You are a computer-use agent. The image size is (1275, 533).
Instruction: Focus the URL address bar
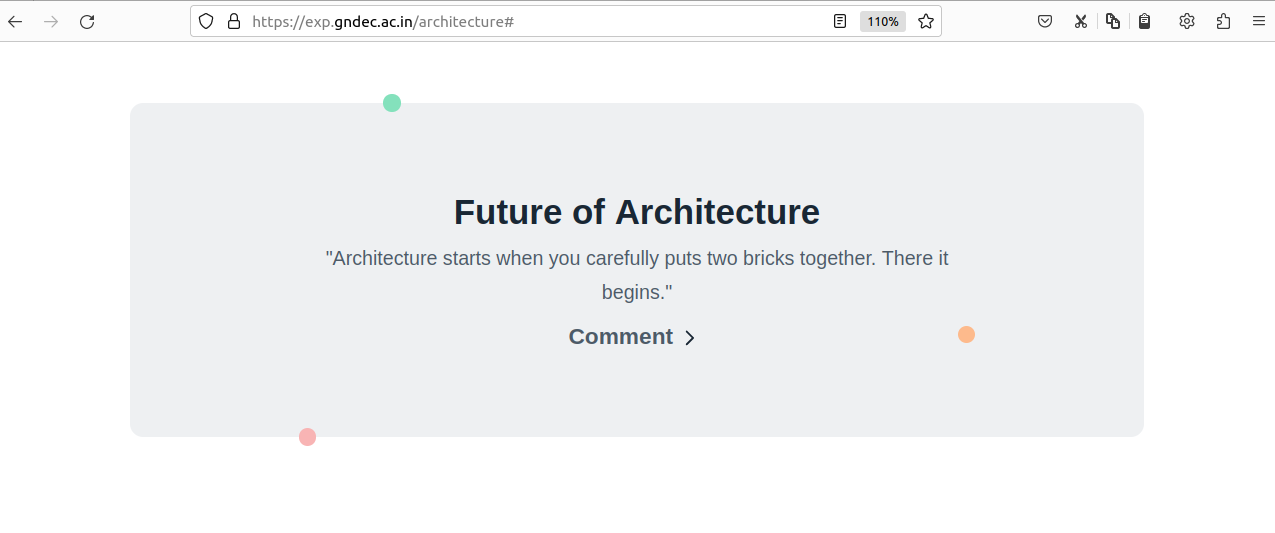[530, 21]
